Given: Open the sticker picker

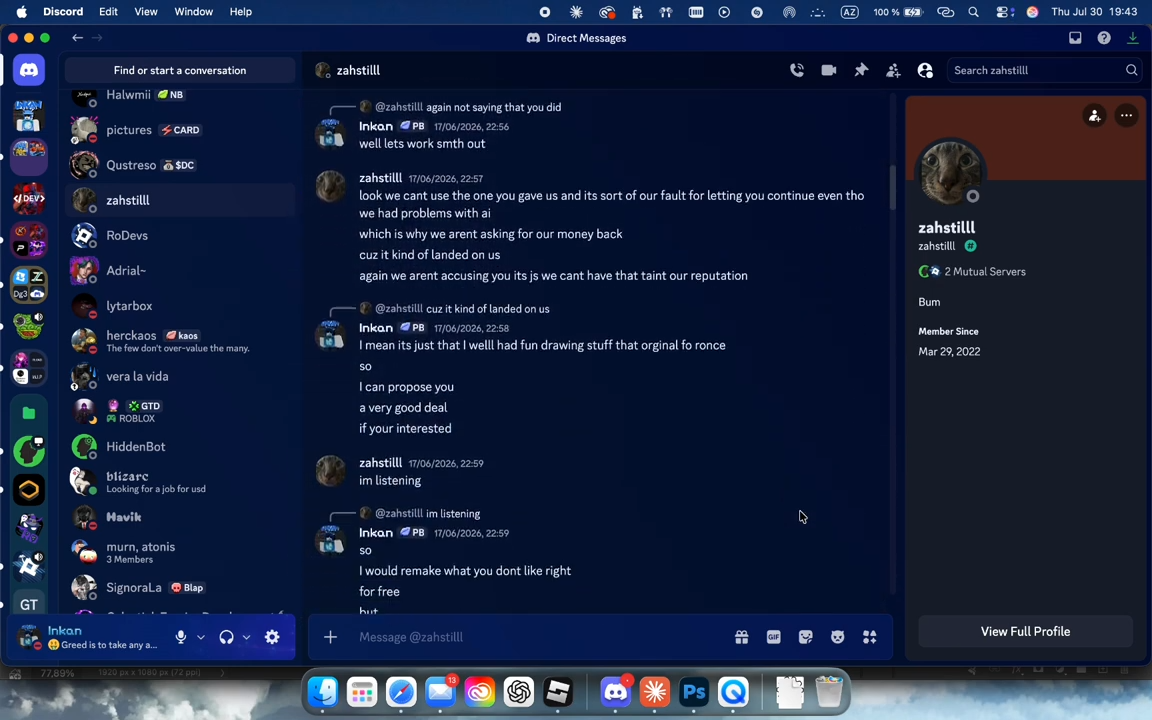Looking at the screenshot, I should tap(806, 637).
